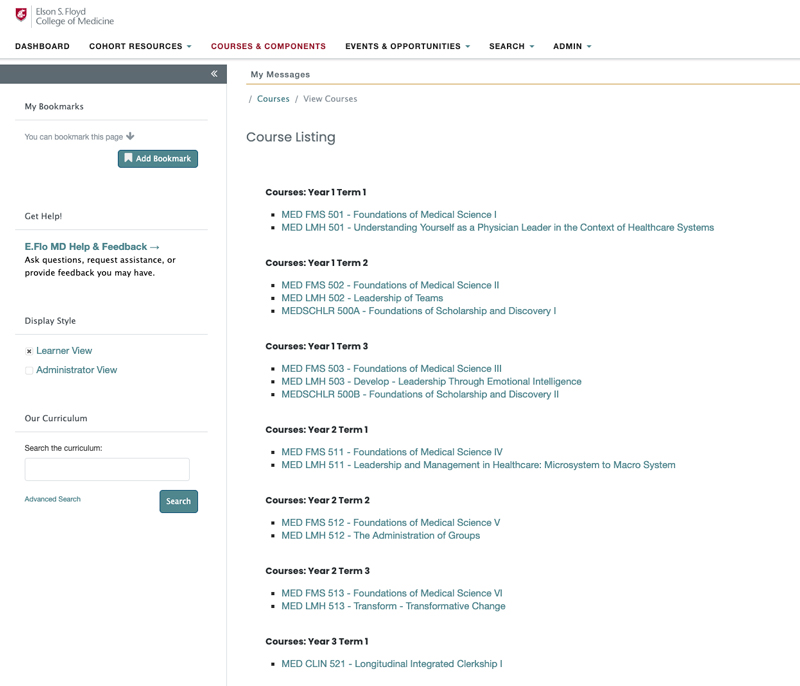Open E.Flo MD Help & Feedback link
800x686 pixels.
tap(92, 247)
